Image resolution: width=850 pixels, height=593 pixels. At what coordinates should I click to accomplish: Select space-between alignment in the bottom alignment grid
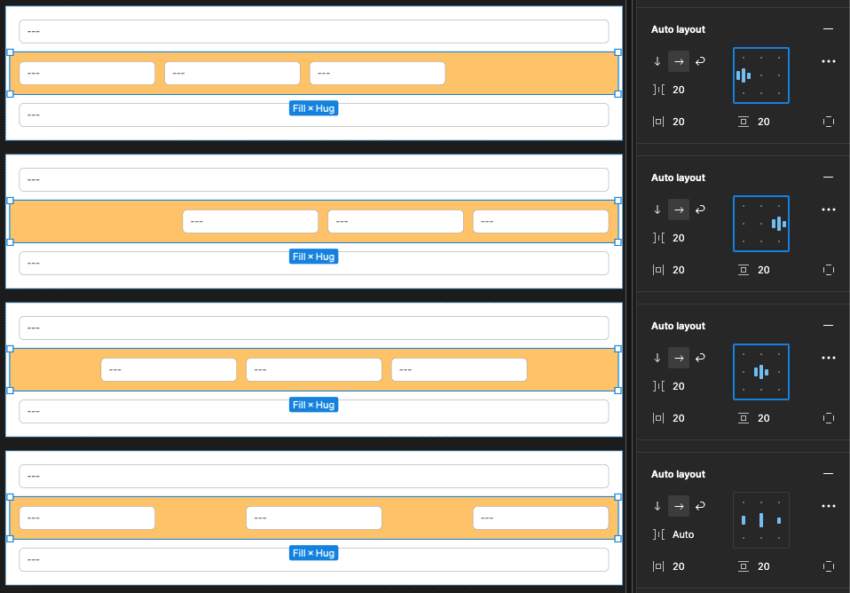coord(761,520)
